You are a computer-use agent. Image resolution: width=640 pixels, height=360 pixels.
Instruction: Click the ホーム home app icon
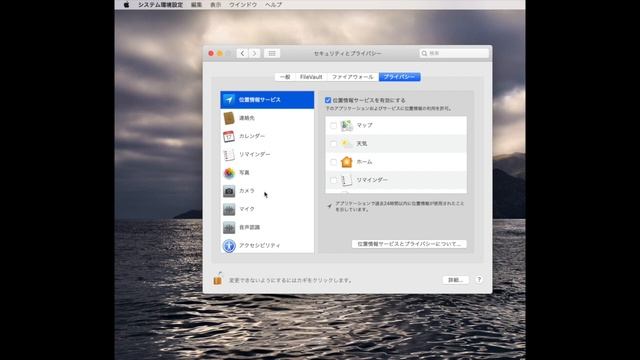tap(347, 162)
